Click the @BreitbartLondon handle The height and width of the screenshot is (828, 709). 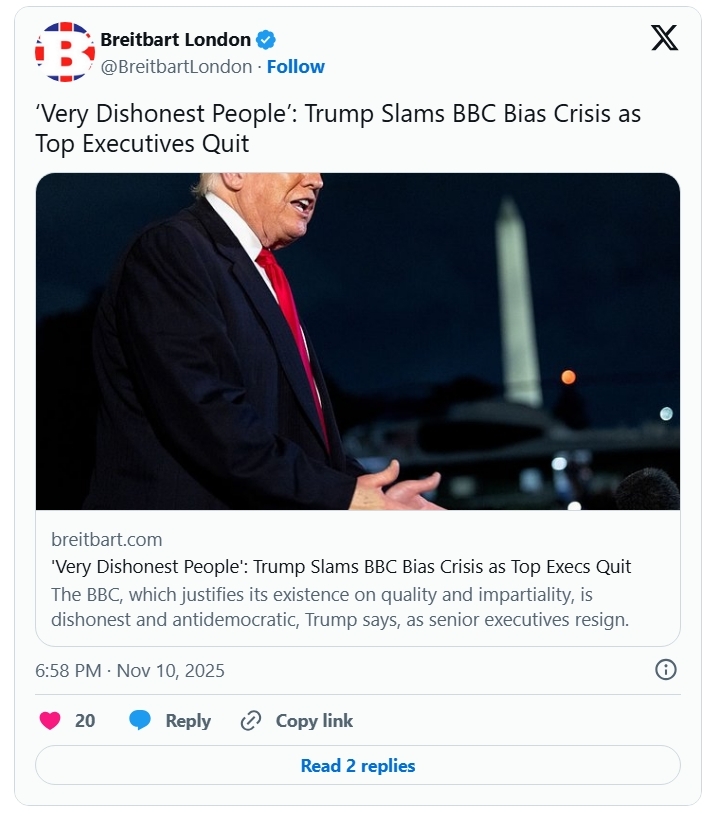tap(176, 67)
